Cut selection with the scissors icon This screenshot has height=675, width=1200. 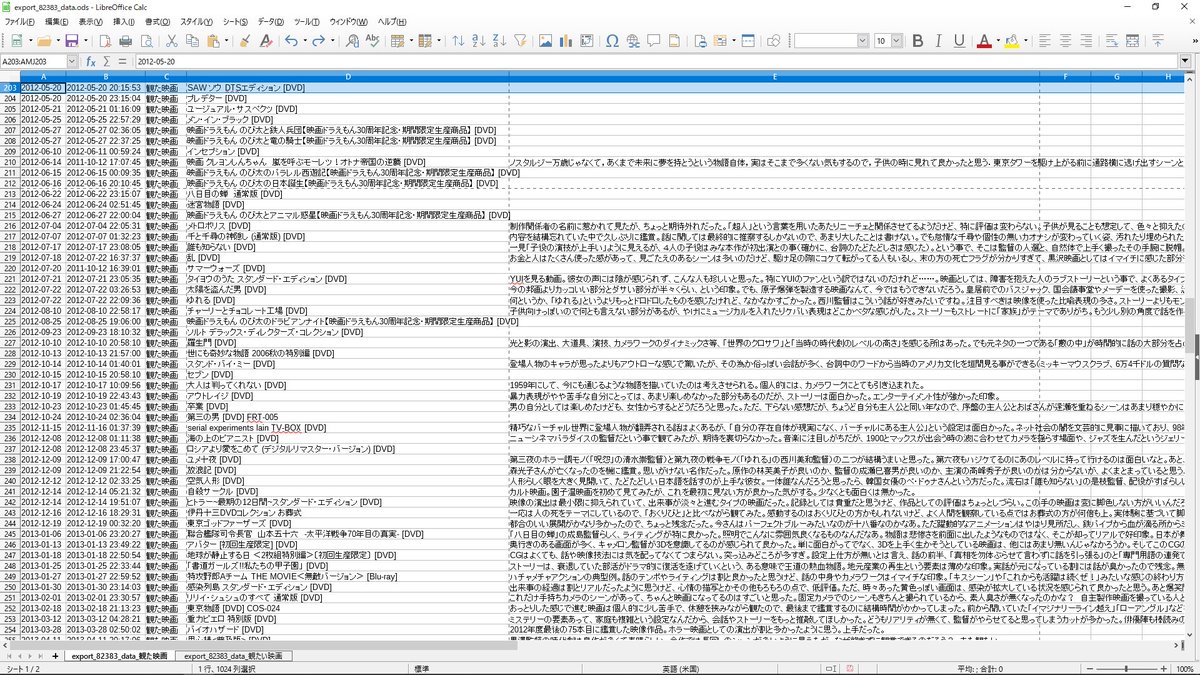pos(172,41)
